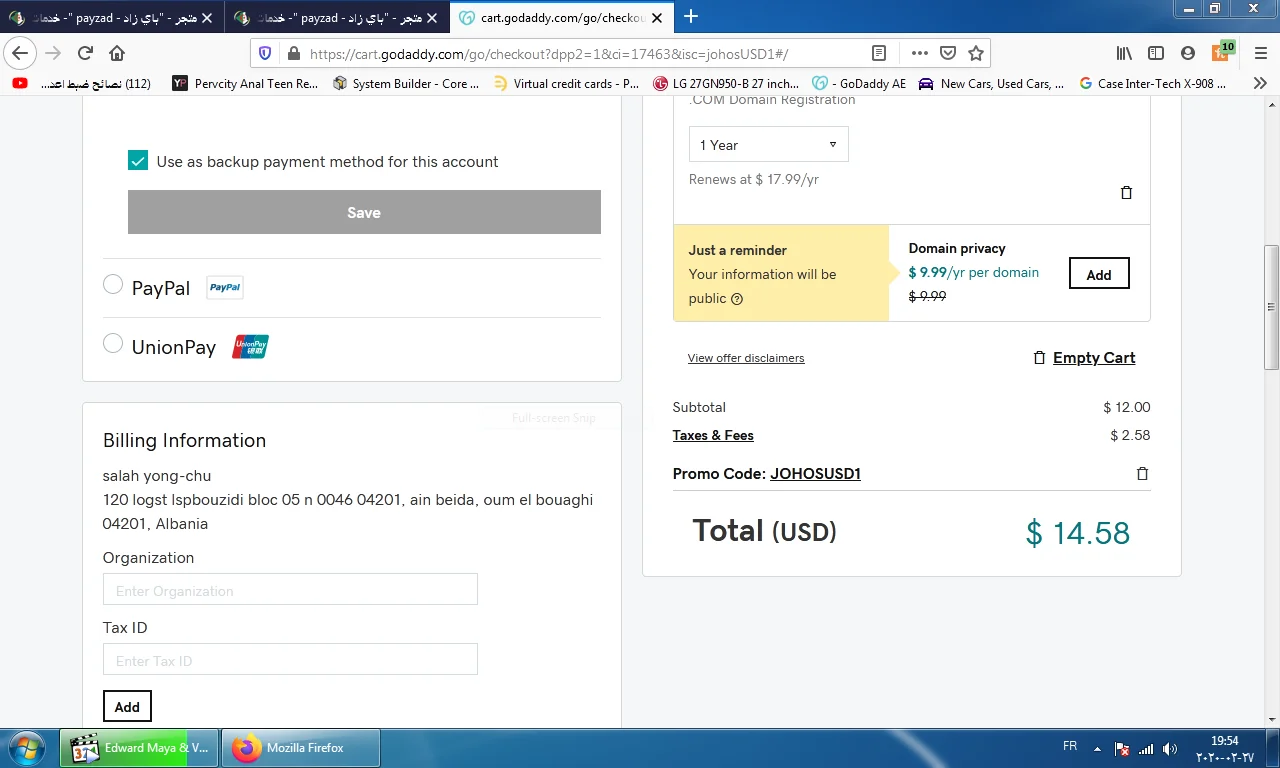Image resolution: width=1280 pixels, height=768 pixels.
Task: Click the help icon beside public reminder
Action: (737, 299)
